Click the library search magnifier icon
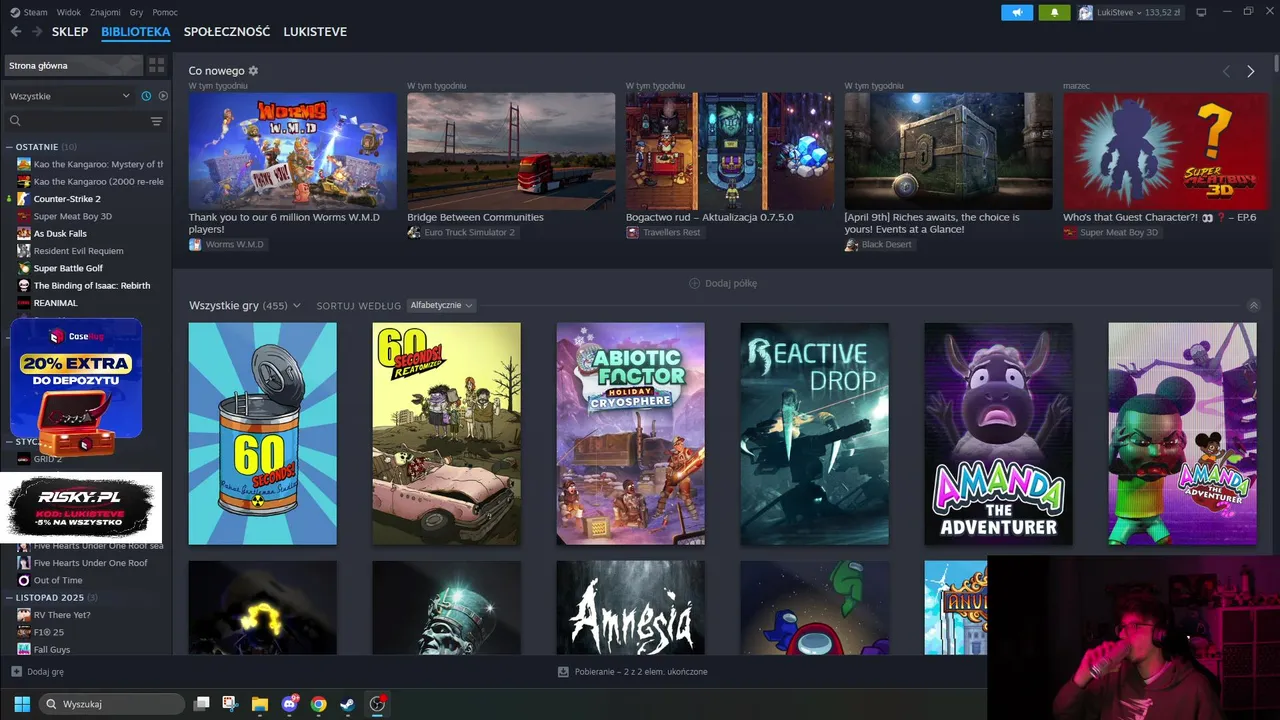 (15, 121)
